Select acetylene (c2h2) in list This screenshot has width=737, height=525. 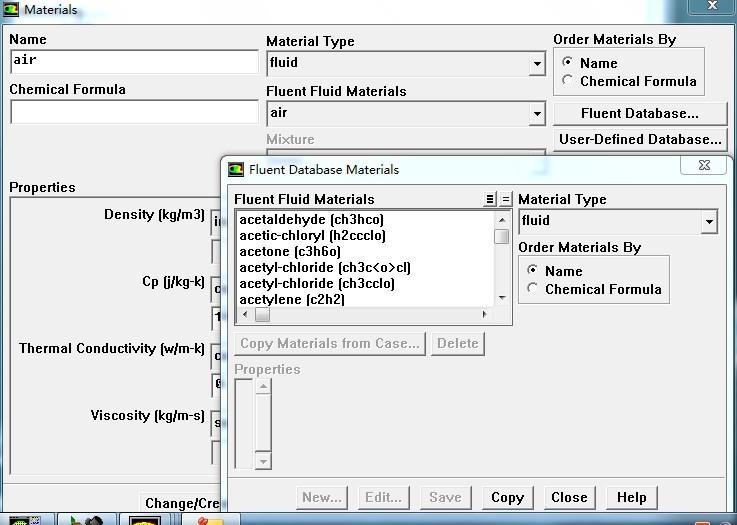(x=292, y=299)
